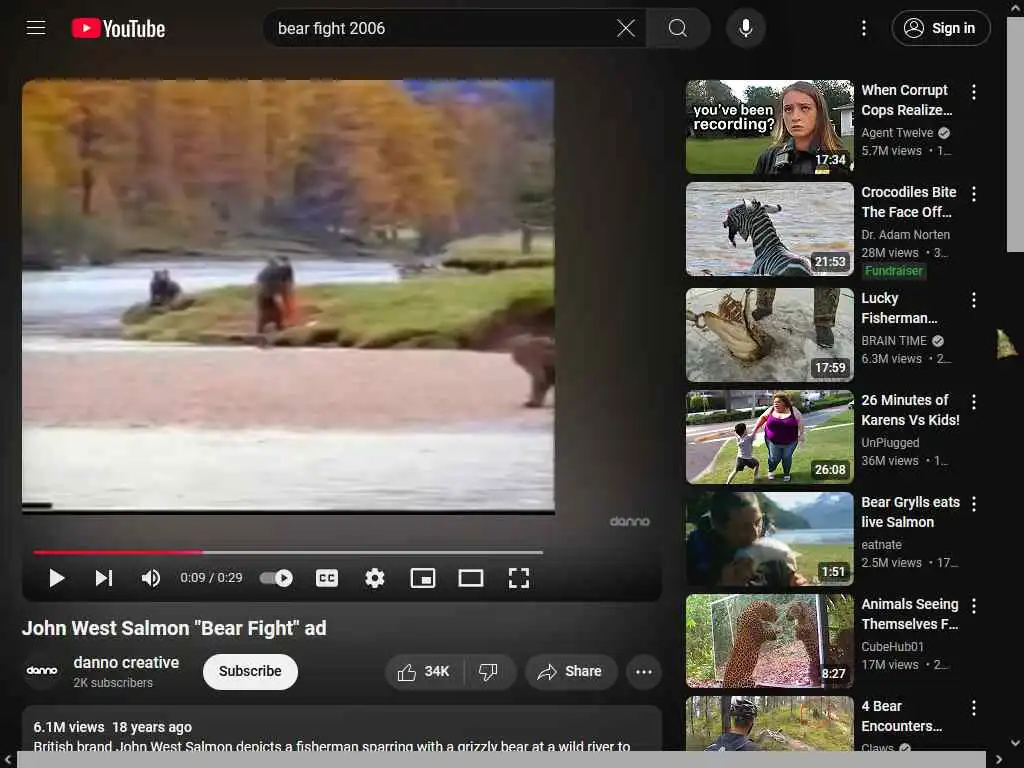Click the '26 Minutes of Karens Vs Kids!' title
Image resolution: width=1024 pixels, height=768 pixels.
(x=910, y=410)
